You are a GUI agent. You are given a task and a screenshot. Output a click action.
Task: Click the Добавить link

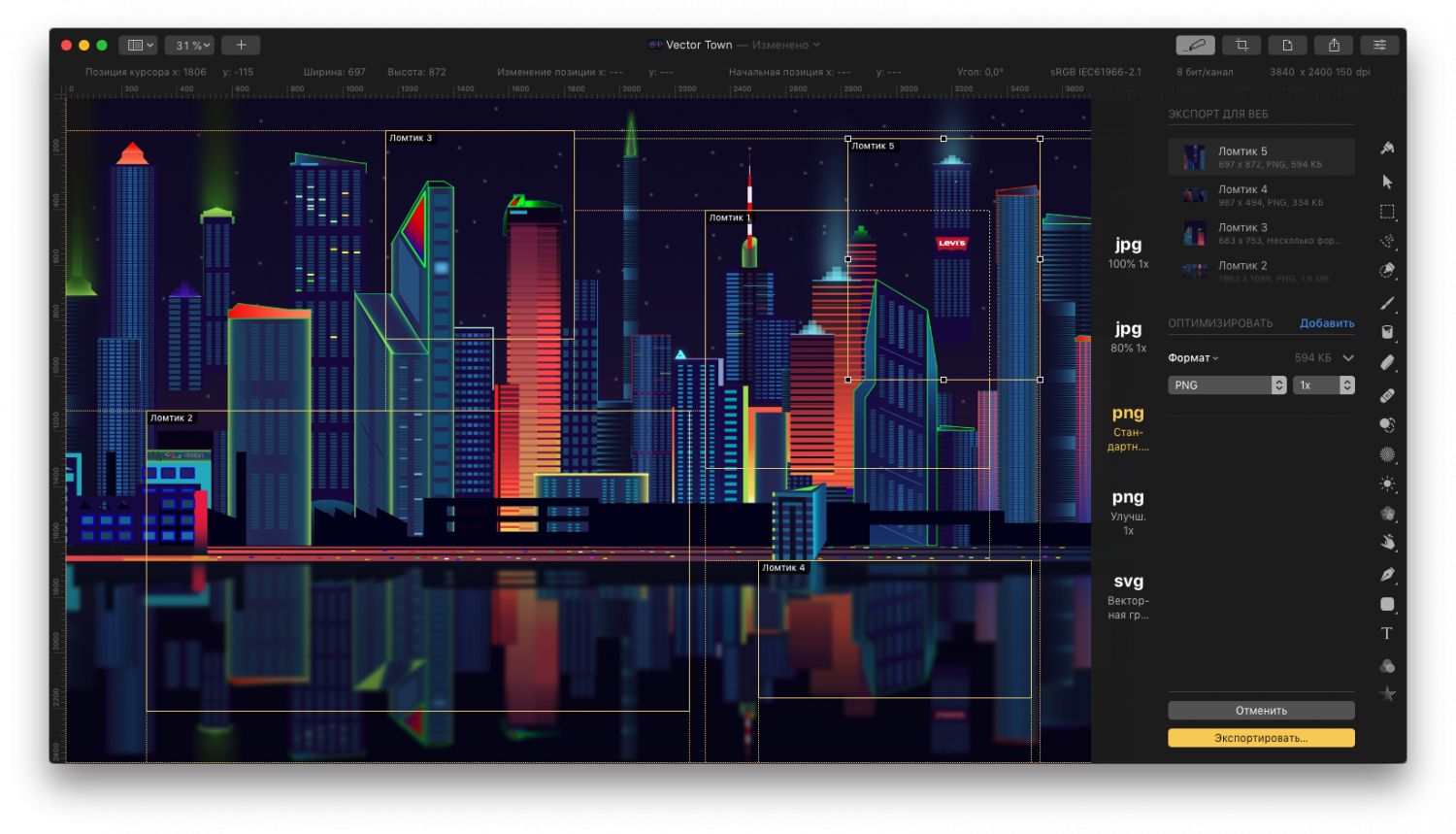[x=1327, y=323]
